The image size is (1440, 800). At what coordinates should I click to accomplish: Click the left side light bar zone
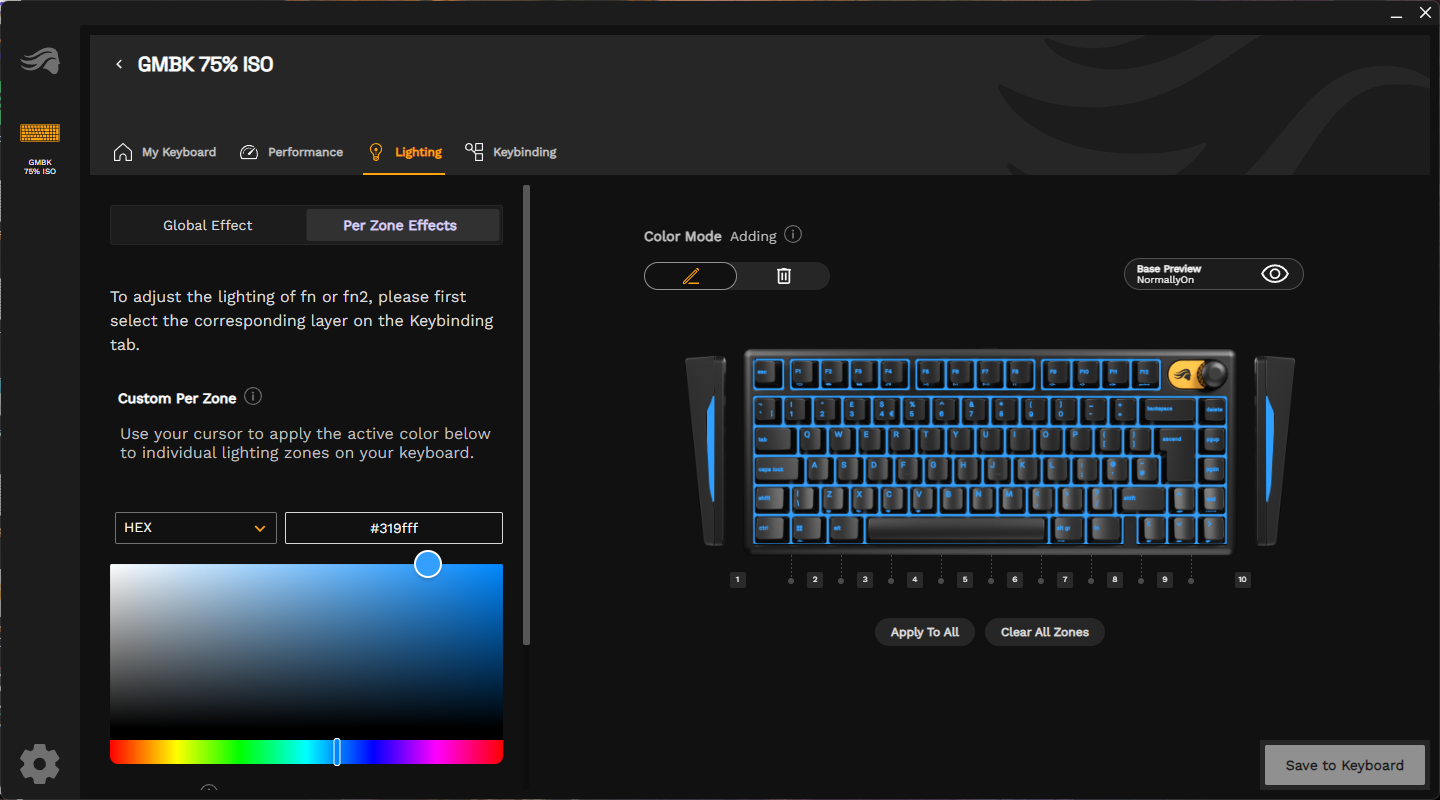coord(711,450)
